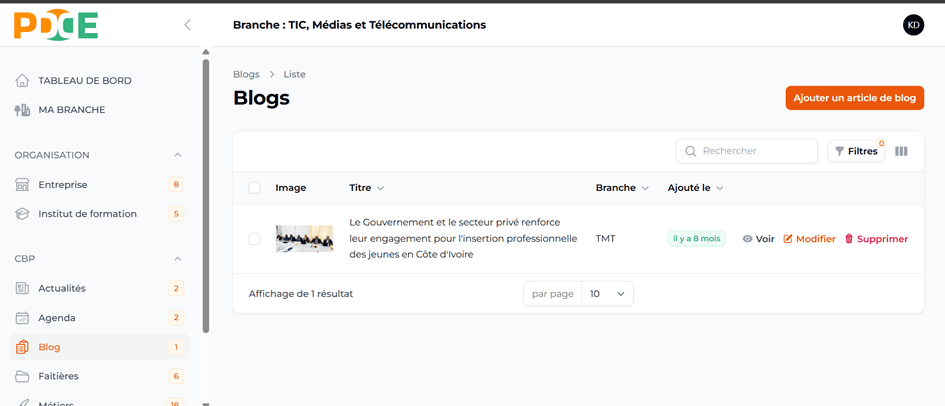The width and height of the screenshot is (945, 406).
Task: Open Tableau de bord in sidebar
Action: [x=84, y=81]
